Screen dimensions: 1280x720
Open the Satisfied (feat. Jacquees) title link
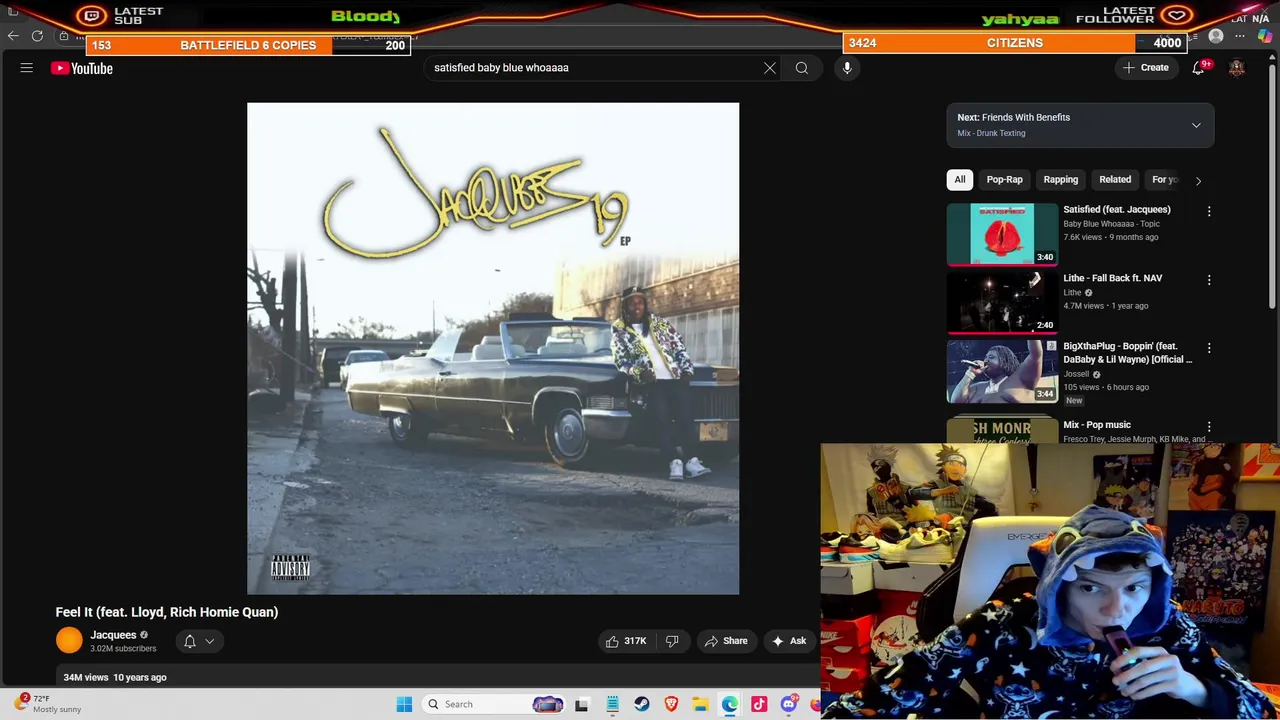click(x=1116, y=210)
